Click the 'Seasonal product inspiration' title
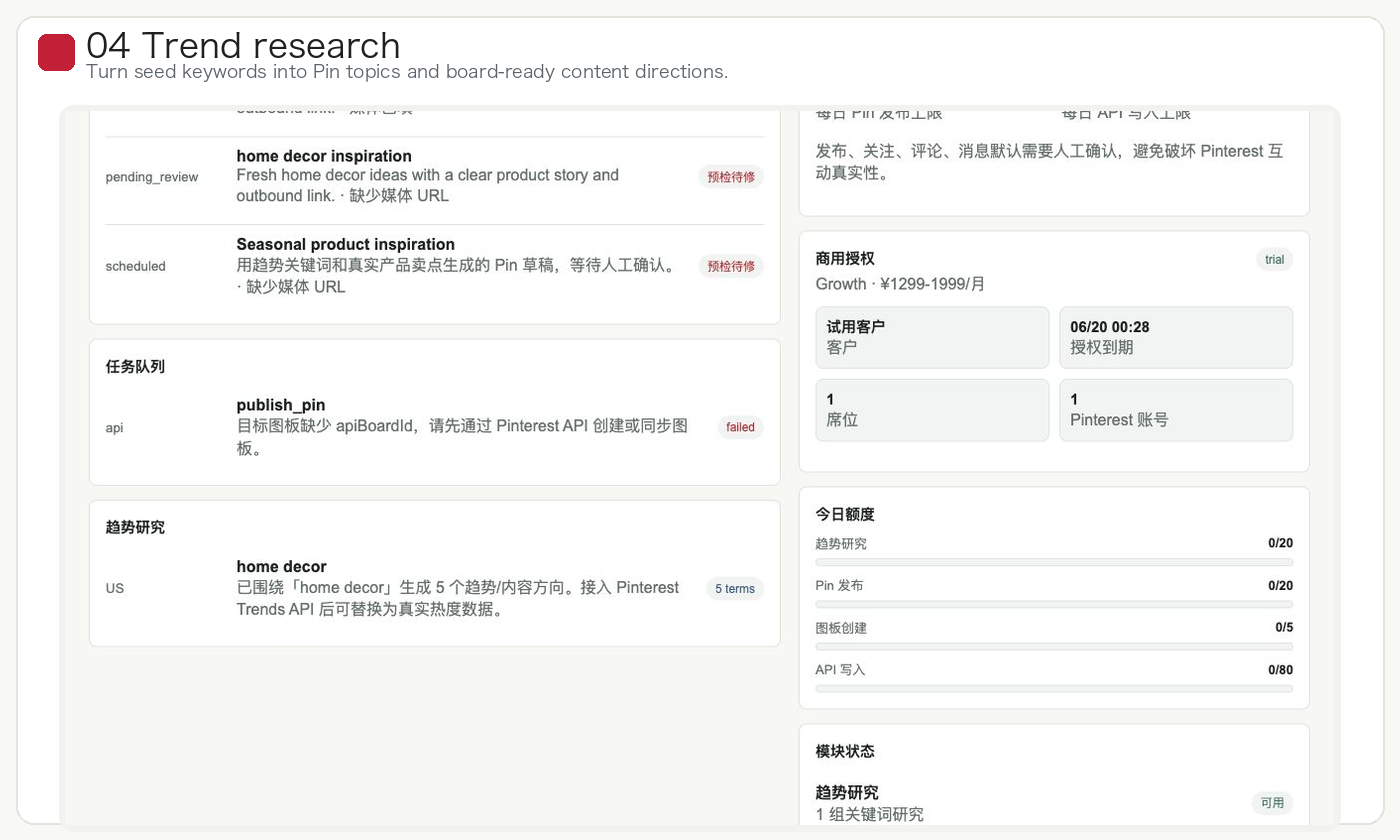 tap(346, 244)
